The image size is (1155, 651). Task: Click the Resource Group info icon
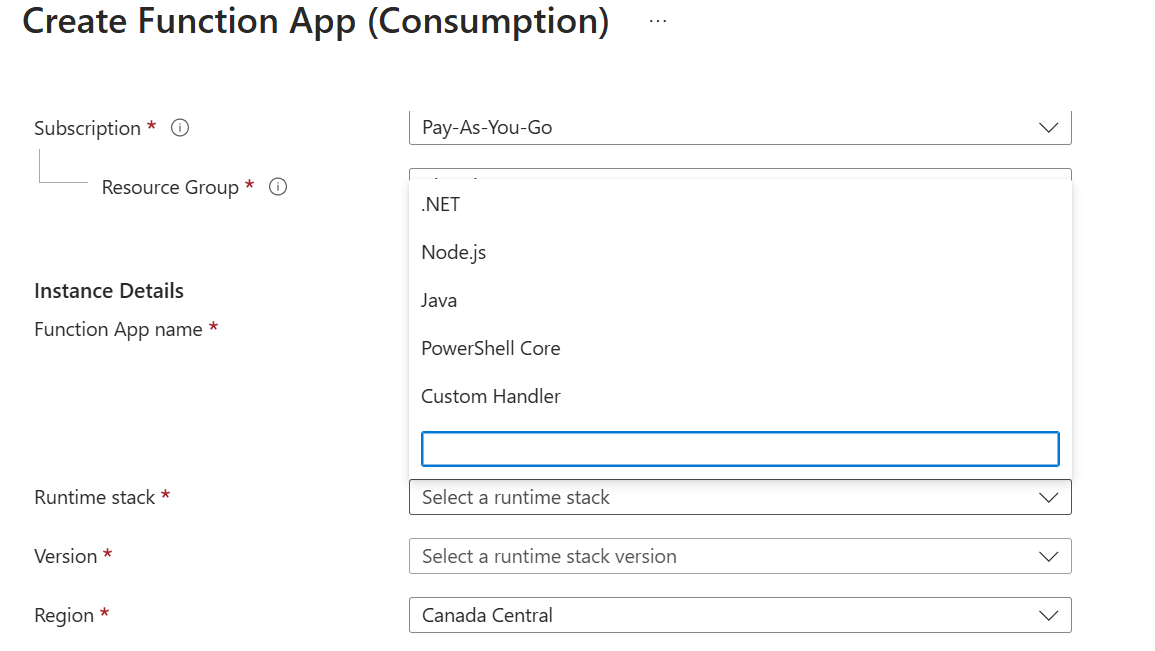[278, 186]
